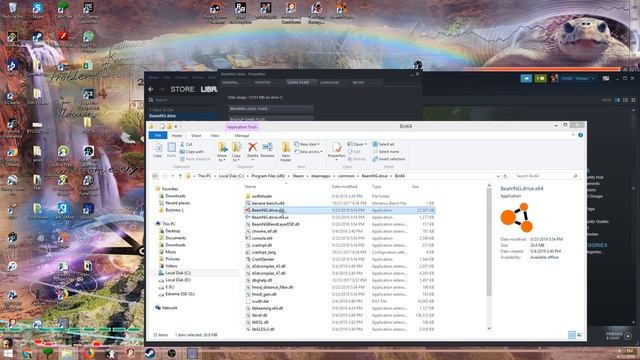Select the swiftshader folder row
The height and width of the screenshot is (360, 640).
340,196
